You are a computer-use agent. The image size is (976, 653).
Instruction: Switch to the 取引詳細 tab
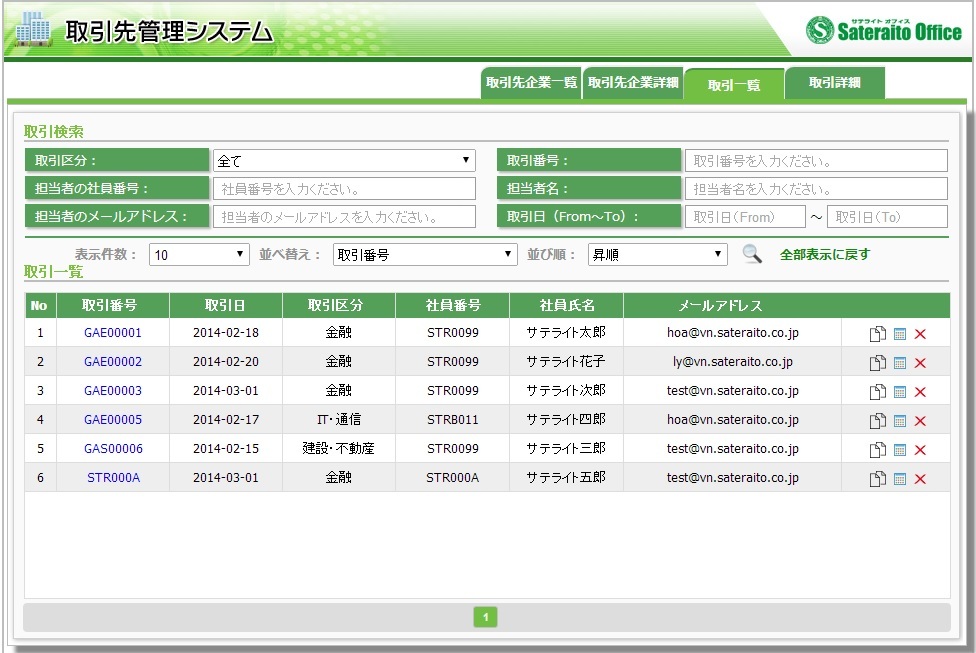pos(835,83)
